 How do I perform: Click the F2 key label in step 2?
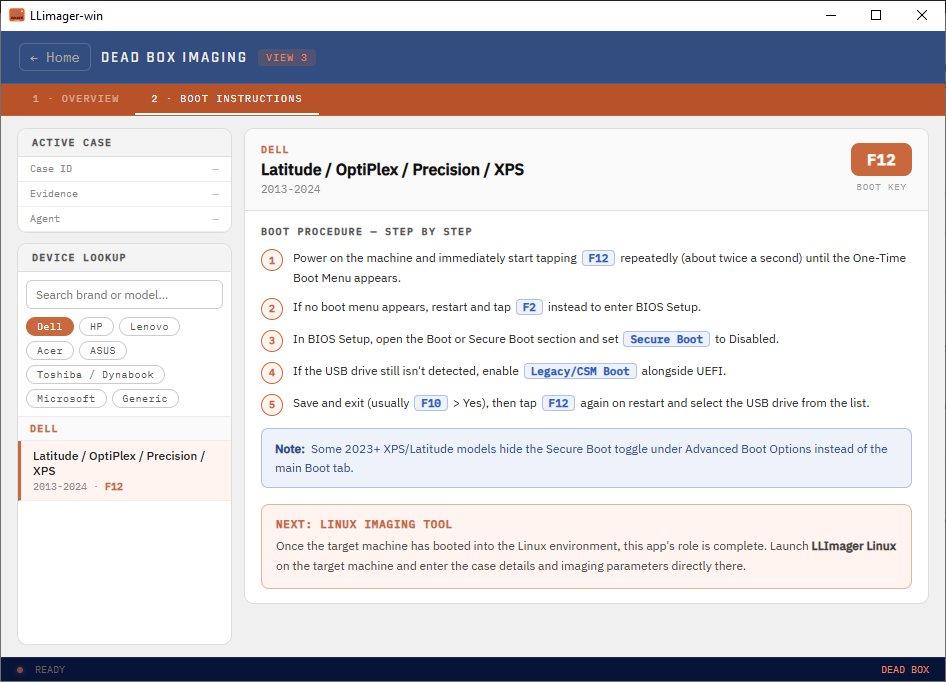click(529, 307)
